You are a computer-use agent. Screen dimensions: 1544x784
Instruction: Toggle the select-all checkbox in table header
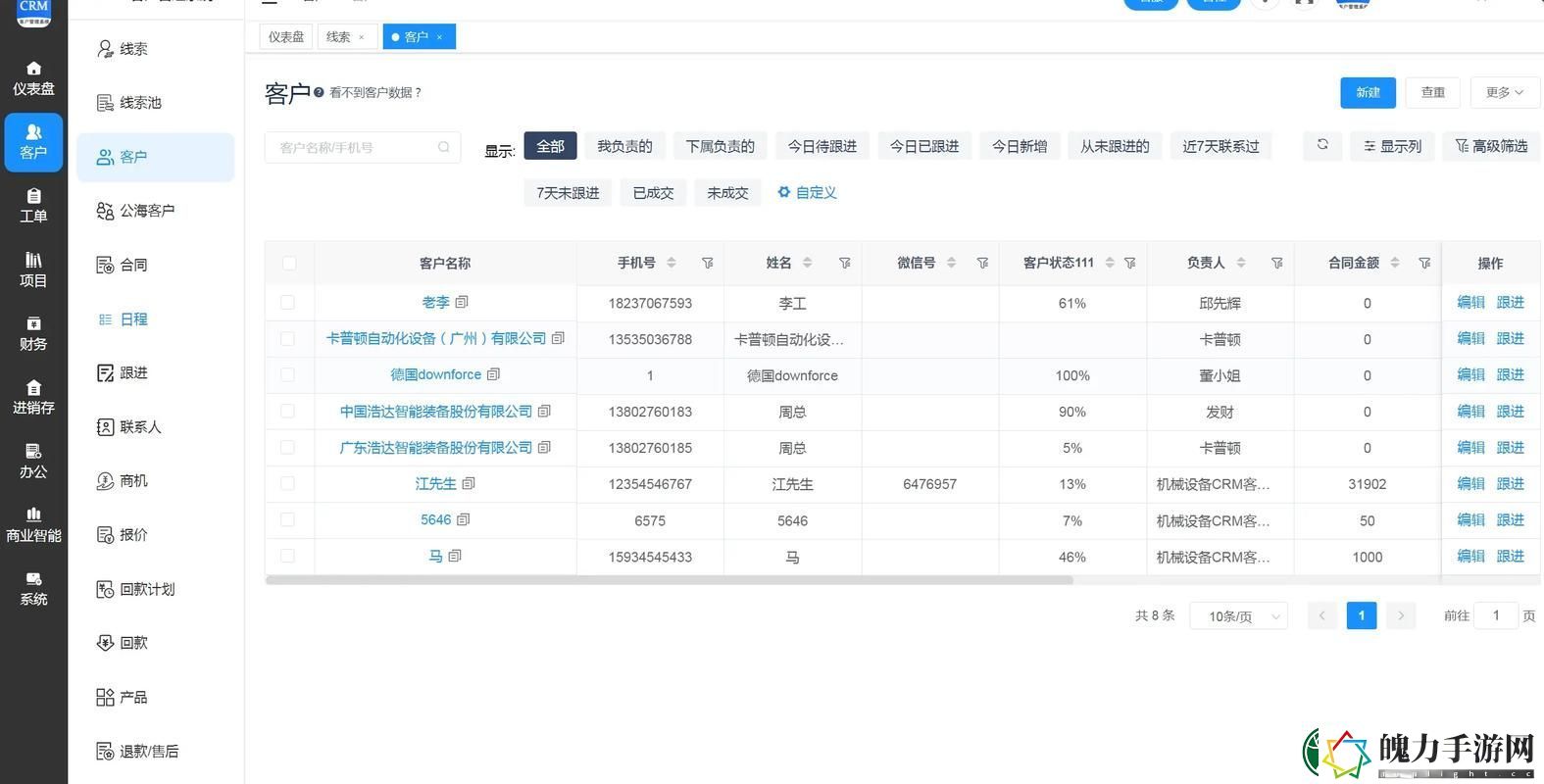[288, 263]
